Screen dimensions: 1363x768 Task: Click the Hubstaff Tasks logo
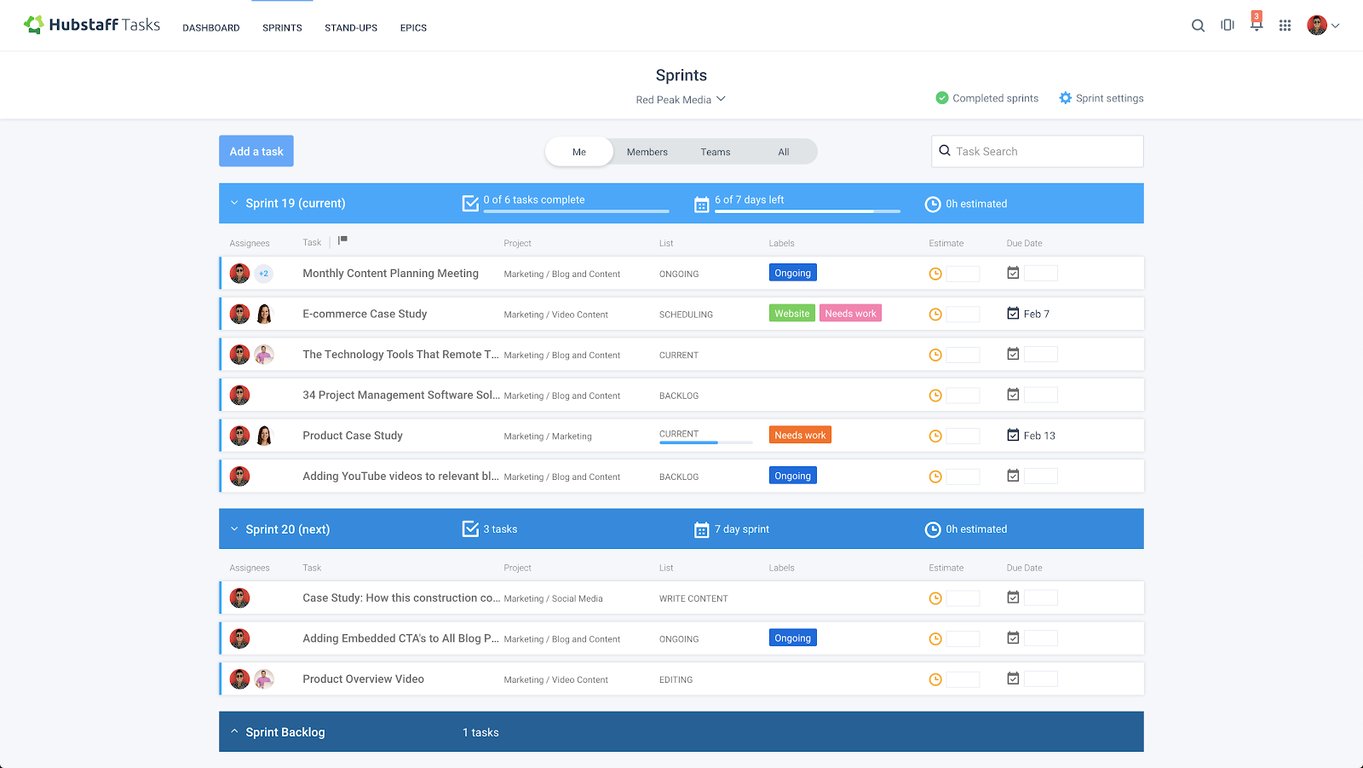92,25
